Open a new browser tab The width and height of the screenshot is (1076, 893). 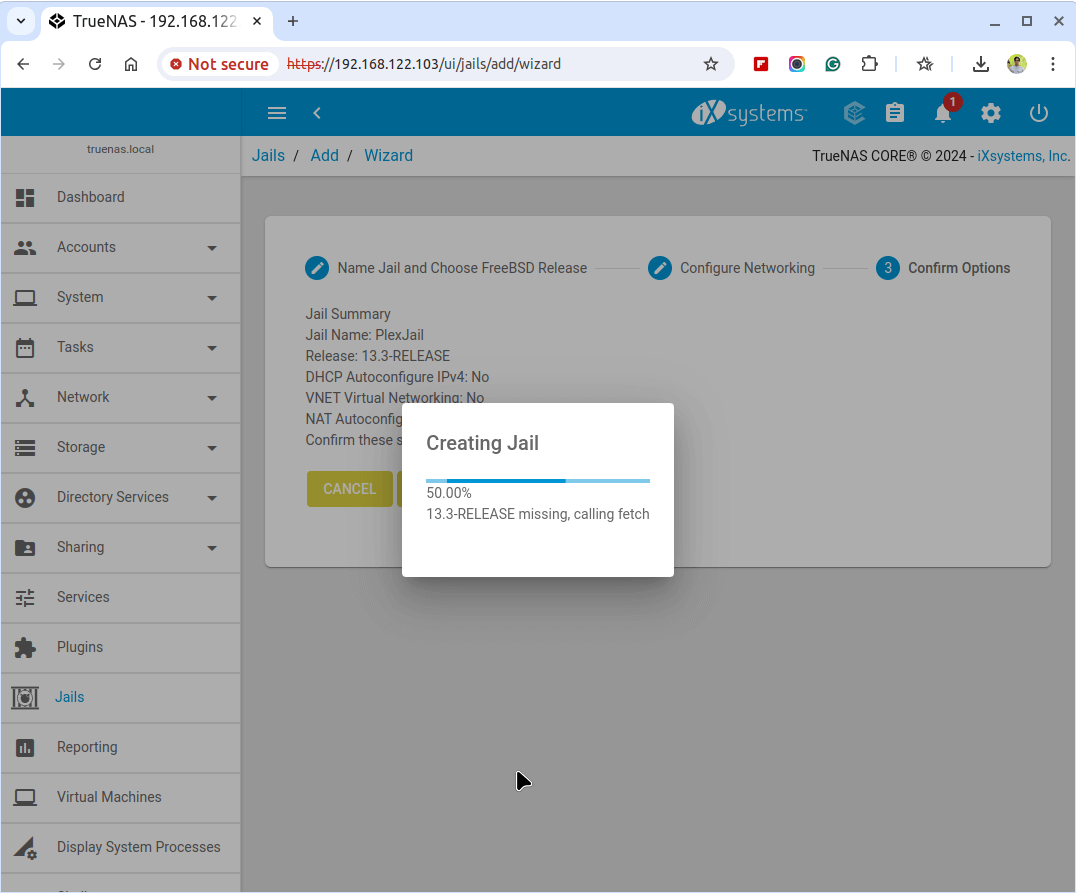pos(293,21)
